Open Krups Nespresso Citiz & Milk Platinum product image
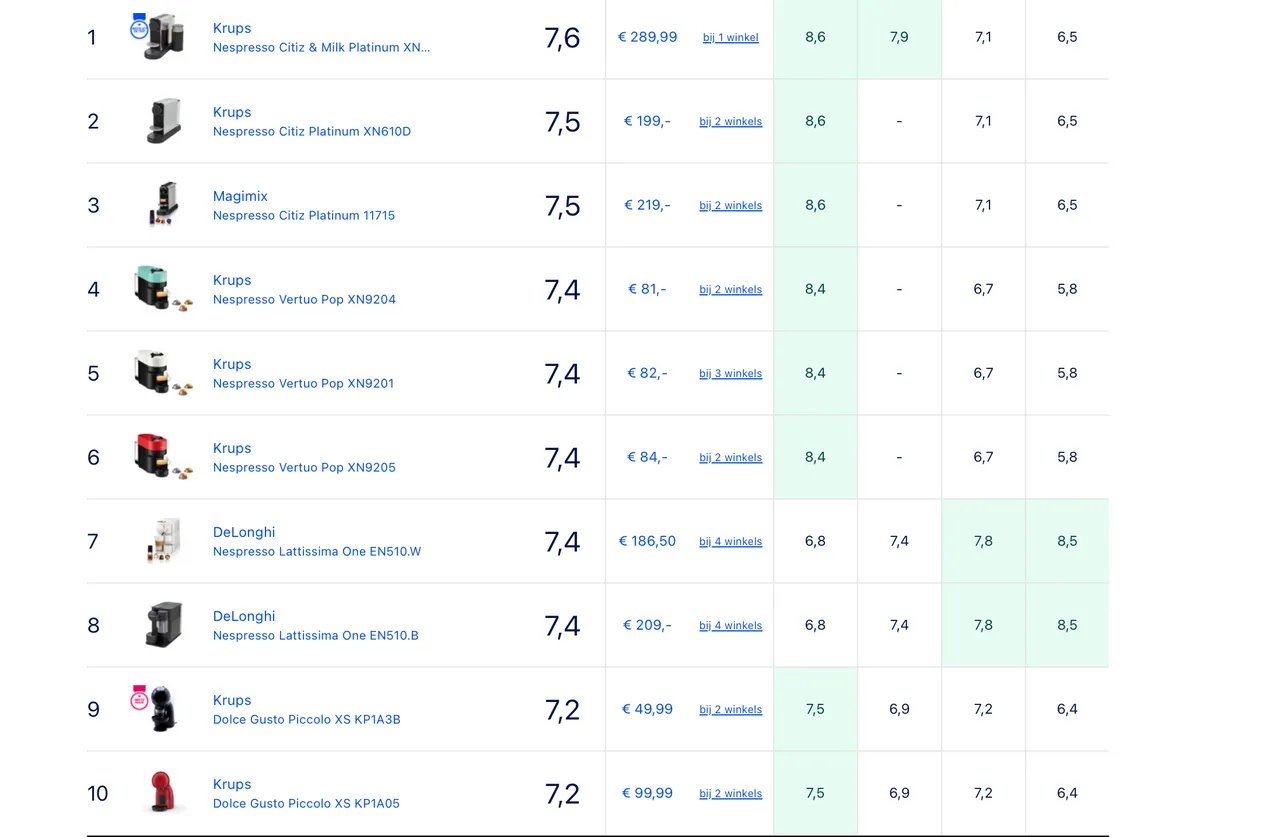The width and height of the screenshot is (1280, 837). coord(164,38)
